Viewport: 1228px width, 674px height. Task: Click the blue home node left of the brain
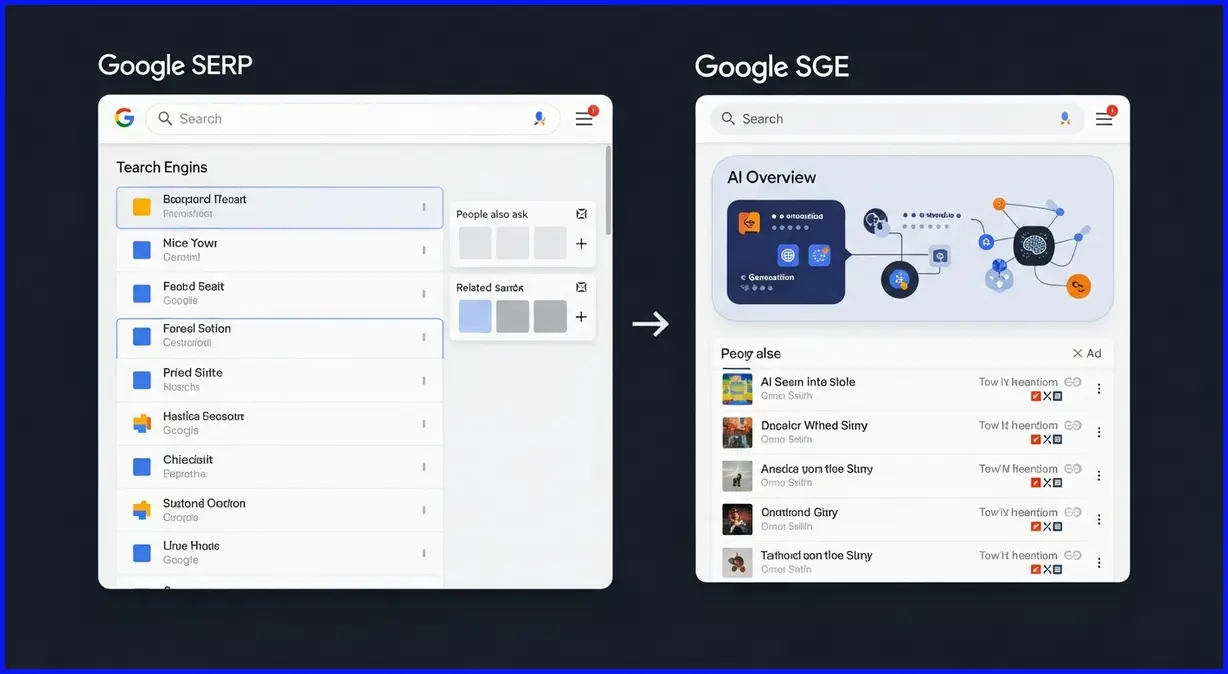[x=985, y=242]
